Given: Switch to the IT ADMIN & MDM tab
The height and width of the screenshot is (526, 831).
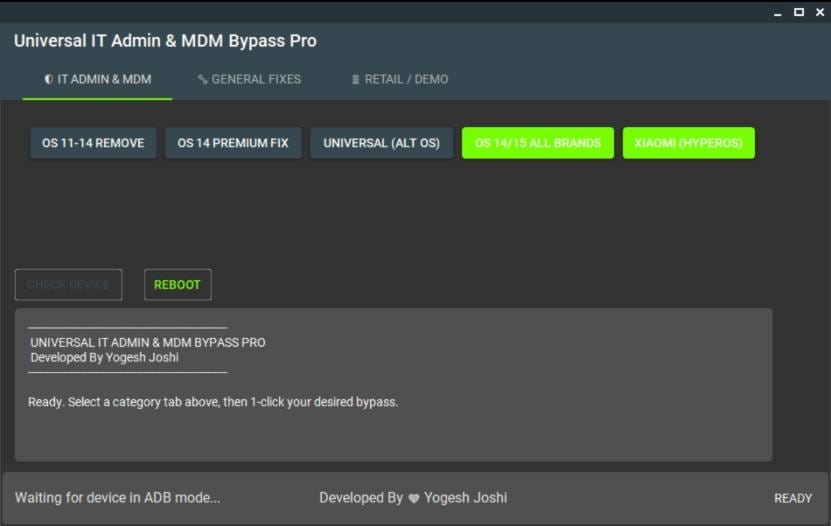Looking at the screenshot, I should point(98,79).
